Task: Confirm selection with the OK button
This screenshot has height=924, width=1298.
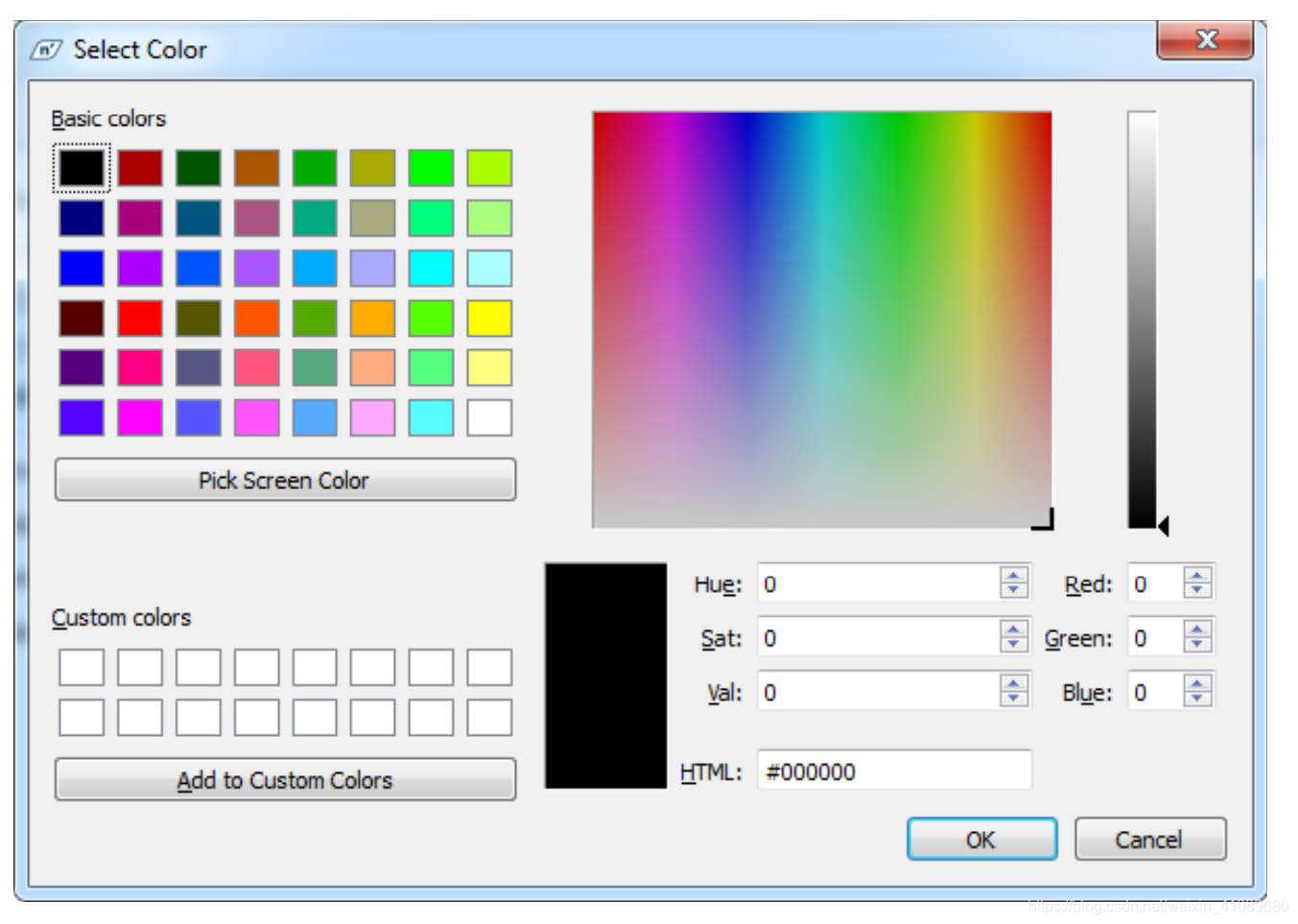Action: [x=980, y=839]
